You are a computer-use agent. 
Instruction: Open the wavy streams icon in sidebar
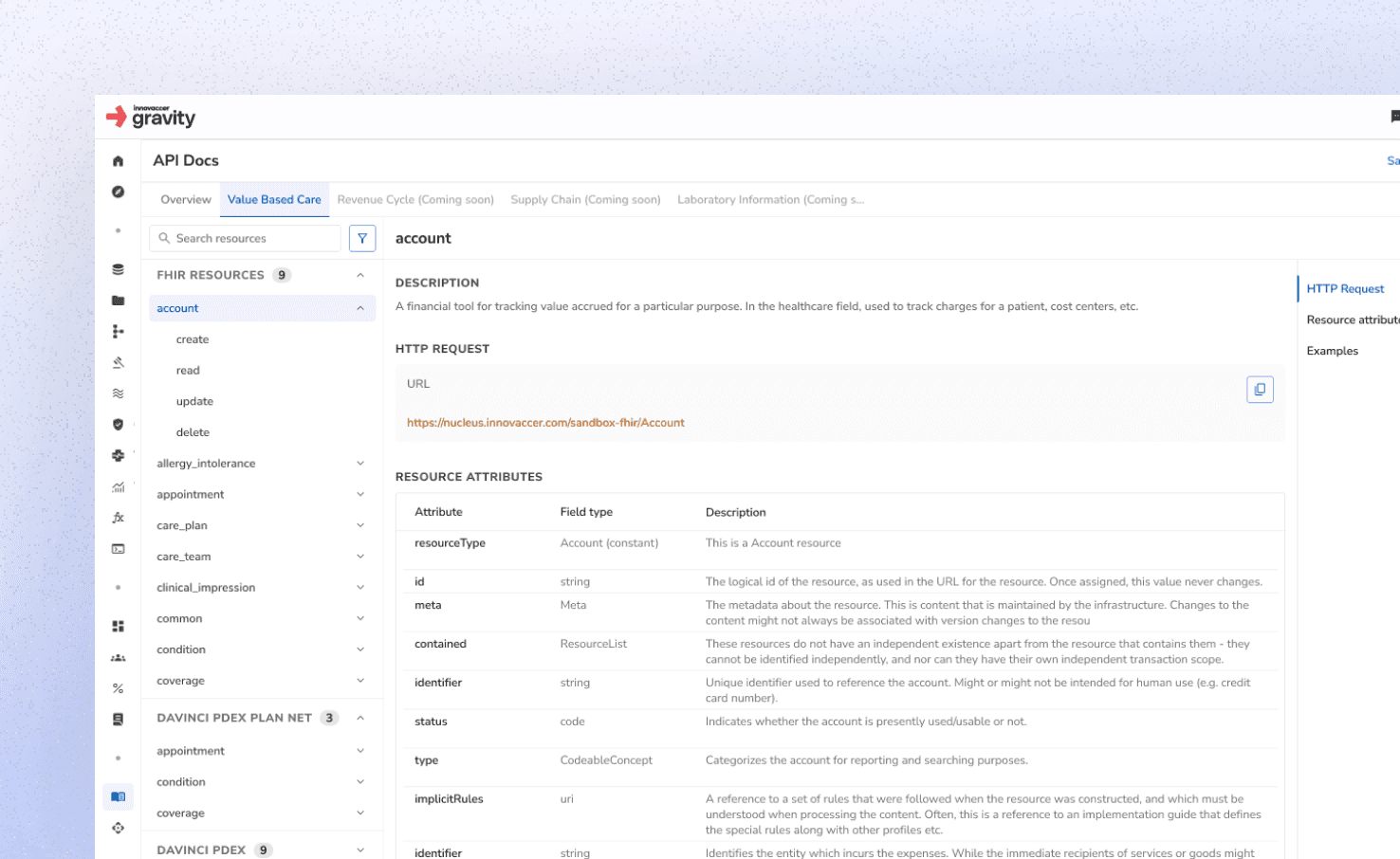point(118,393)
